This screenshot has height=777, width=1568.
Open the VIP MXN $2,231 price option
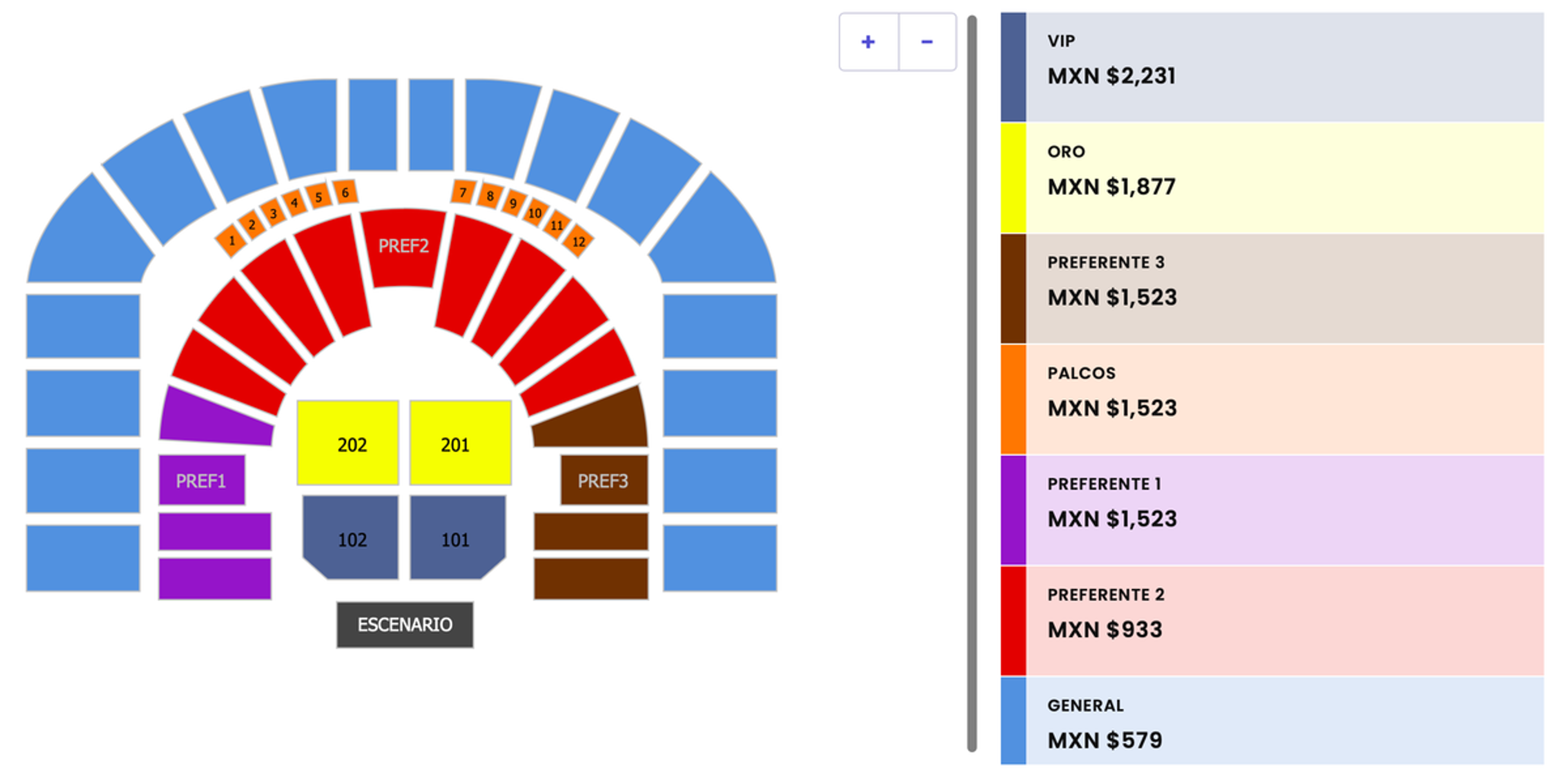[1272, 67]
